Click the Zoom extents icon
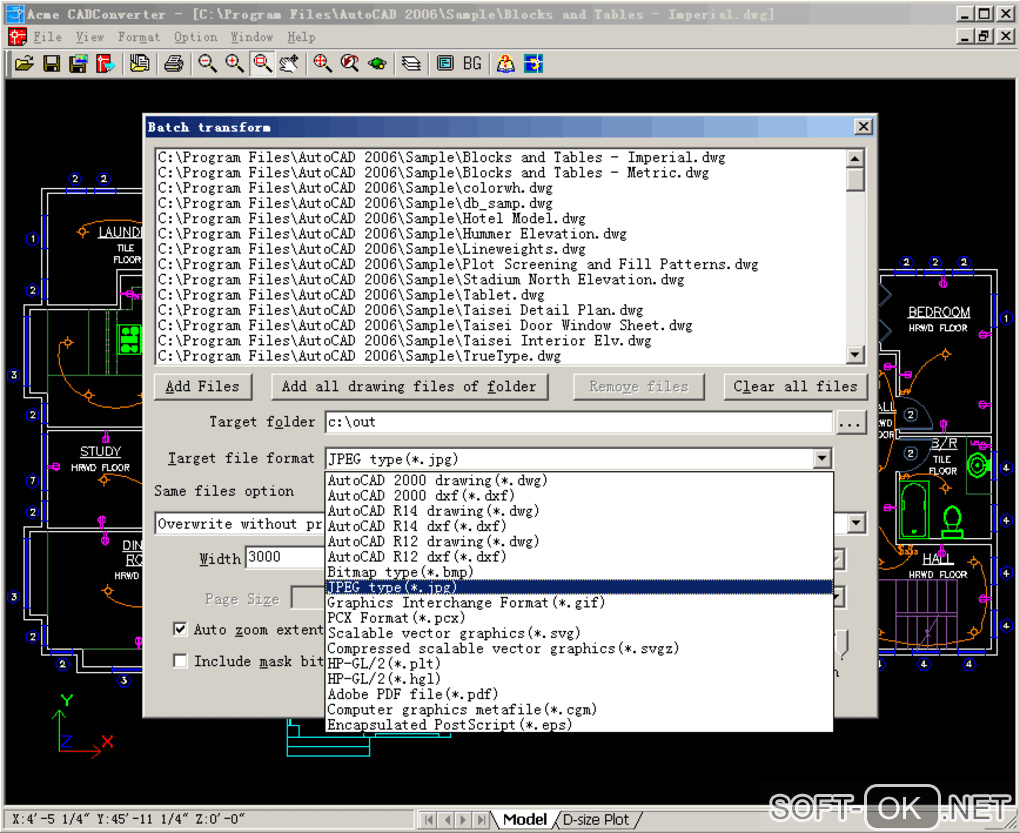1020x833 pixels. (x=322, y=64)
